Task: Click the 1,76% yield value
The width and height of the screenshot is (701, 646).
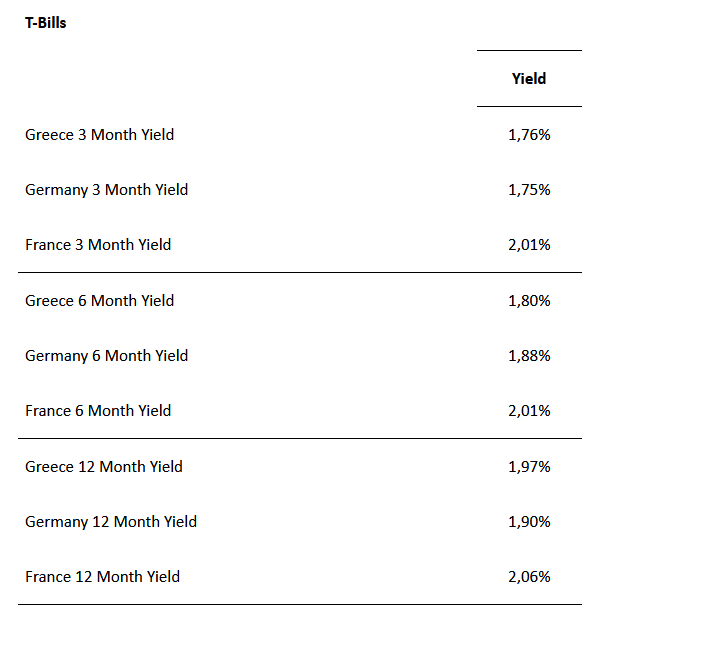Action: click(529, 135)
